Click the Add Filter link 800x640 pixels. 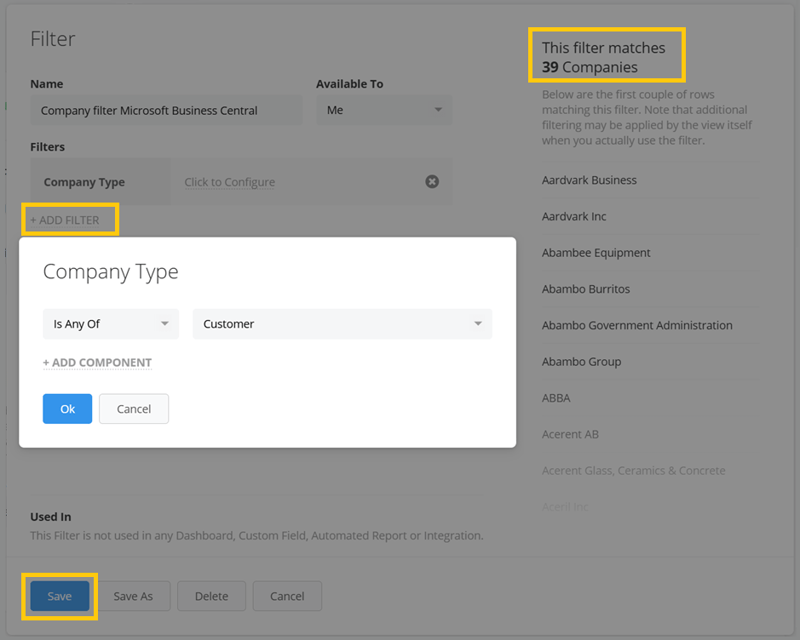pos(65,220)
